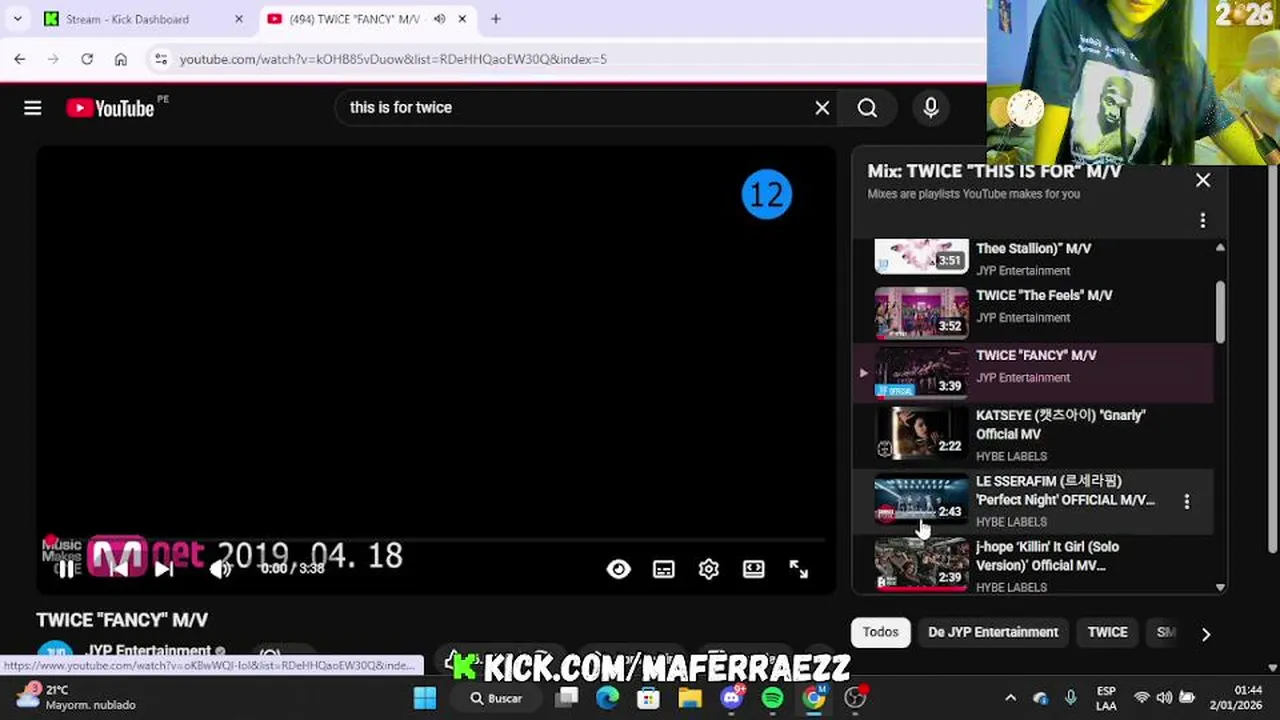Viewport: 1280px width, 720px height.
Task: Reload the current page
Action: [87, 59]
